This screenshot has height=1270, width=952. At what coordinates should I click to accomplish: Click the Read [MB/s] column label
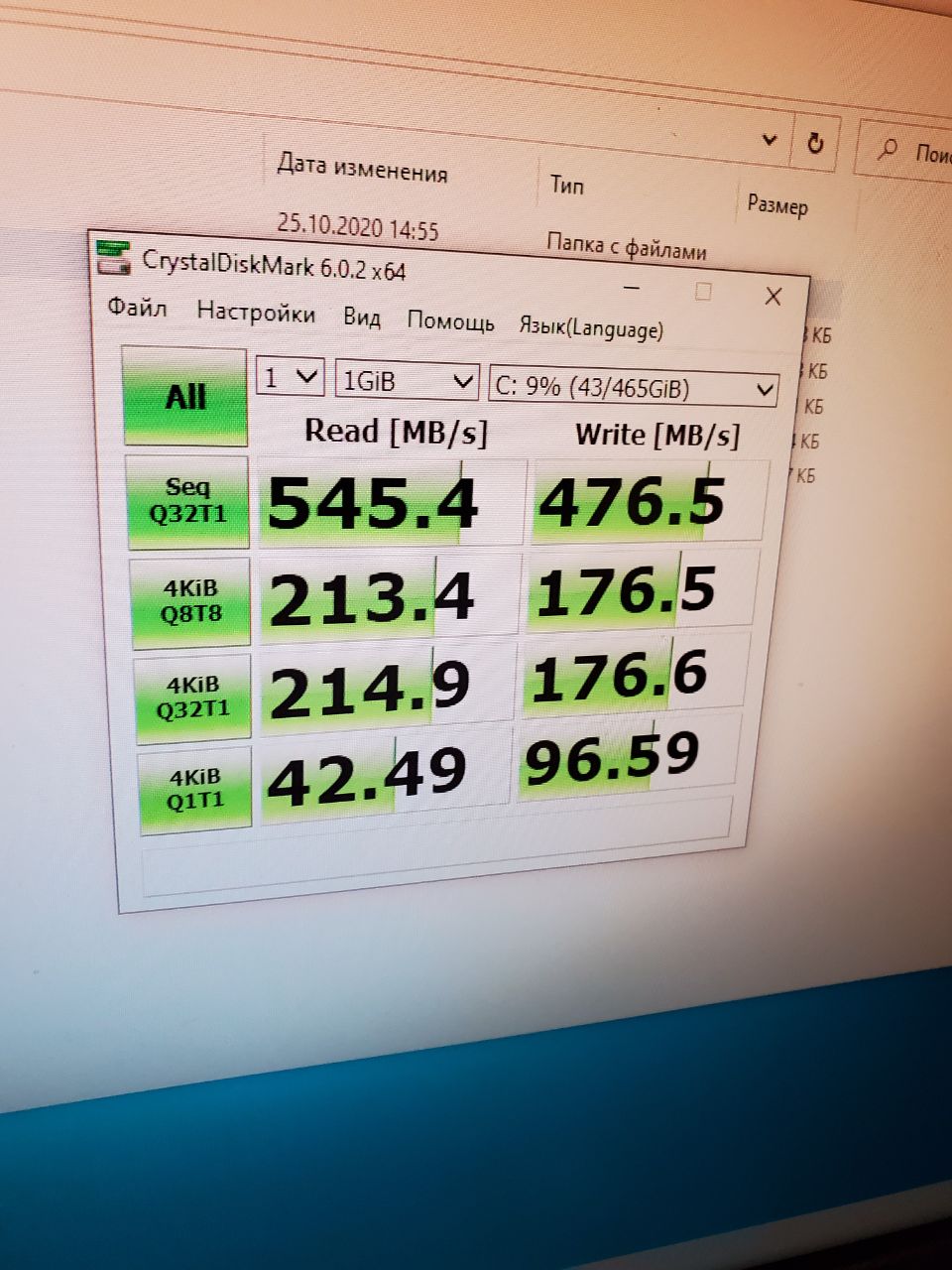pos(396,432)
